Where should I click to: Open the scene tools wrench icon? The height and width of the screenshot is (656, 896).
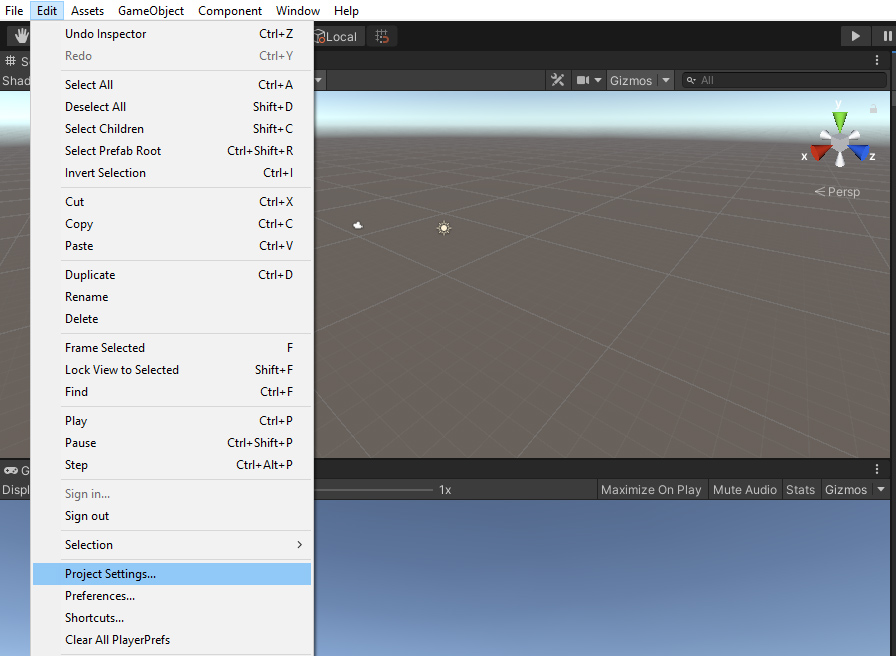coord(558,80)
